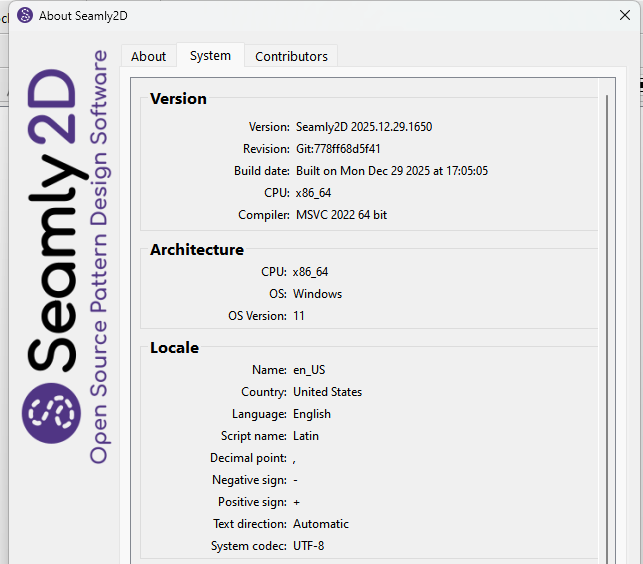Click the Git revision hash value
Image resolution: width=643 pixels, height=564 pixels.
point(338,149)
